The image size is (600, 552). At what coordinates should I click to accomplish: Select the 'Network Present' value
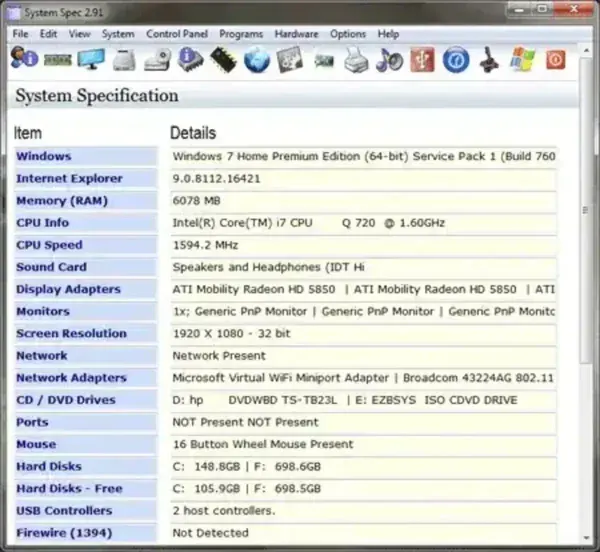[x=219, y=356]
